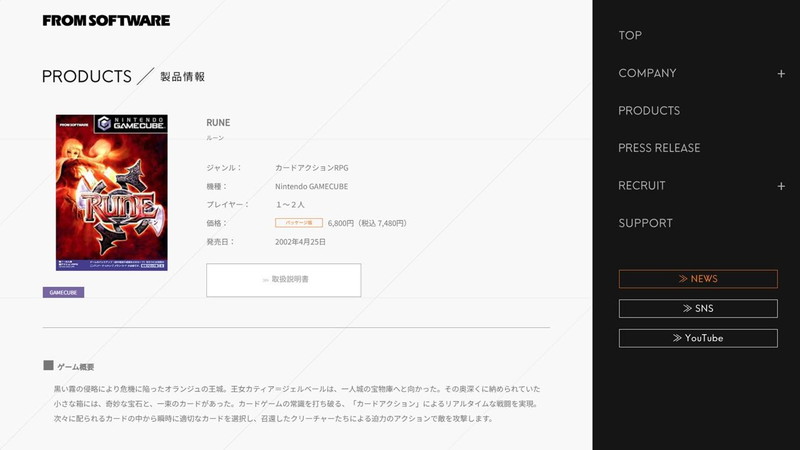The width and height of the screenshot is (800, 450).
Task: Open the SNS links button
Action: tap(698, 309)
